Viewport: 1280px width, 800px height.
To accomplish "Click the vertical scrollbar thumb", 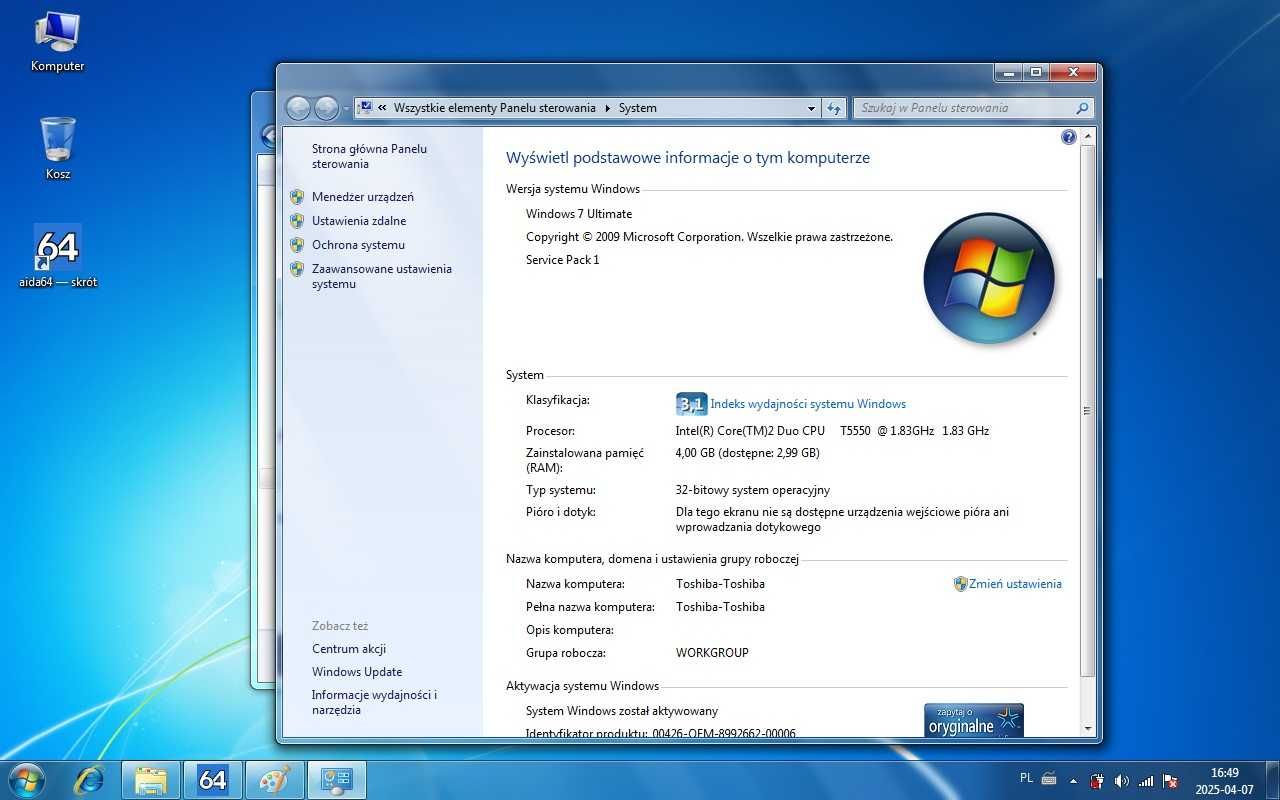I will point(1088,410).
